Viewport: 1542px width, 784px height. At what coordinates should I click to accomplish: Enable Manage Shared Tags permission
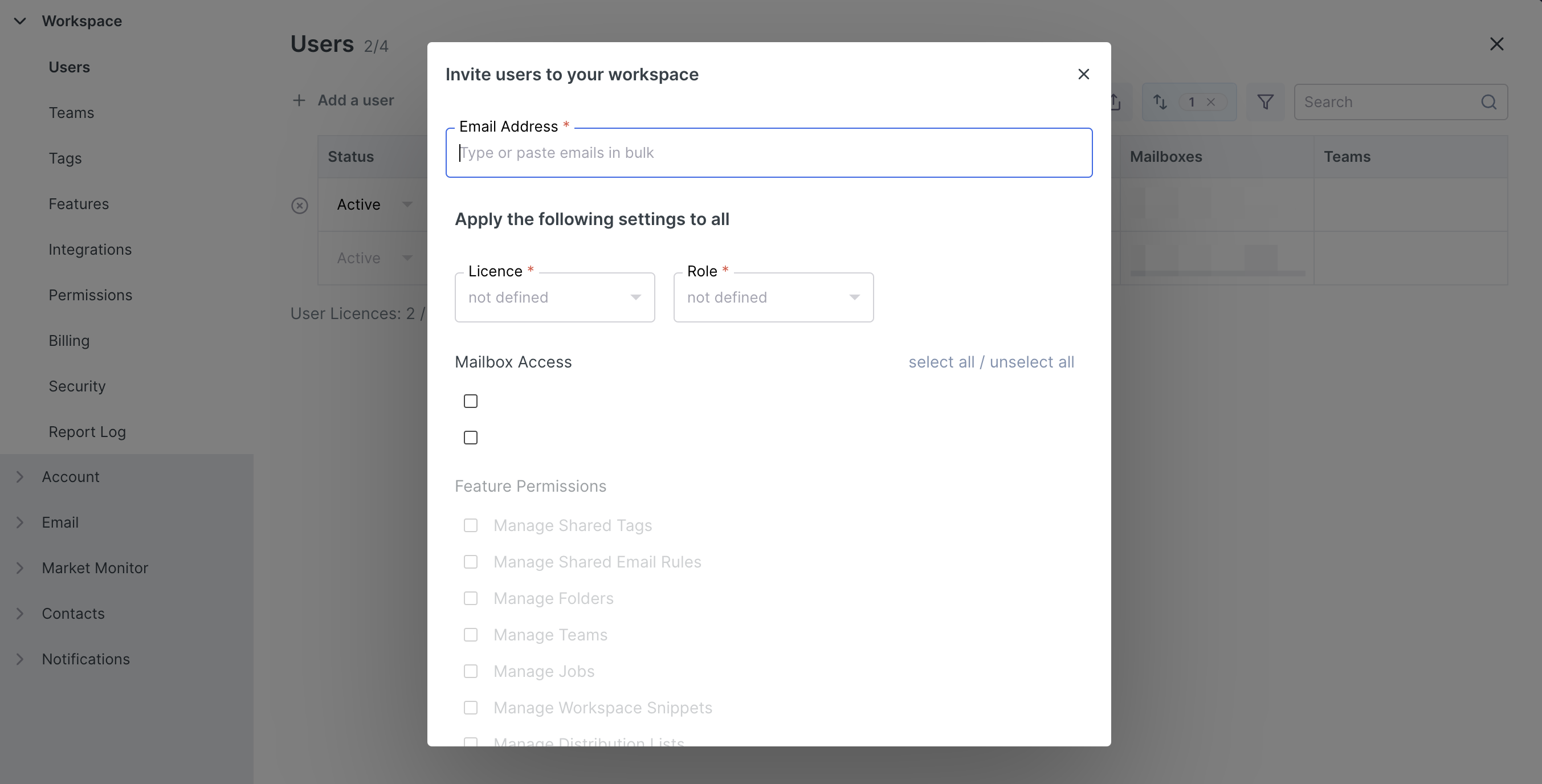(x=471, y=525)
